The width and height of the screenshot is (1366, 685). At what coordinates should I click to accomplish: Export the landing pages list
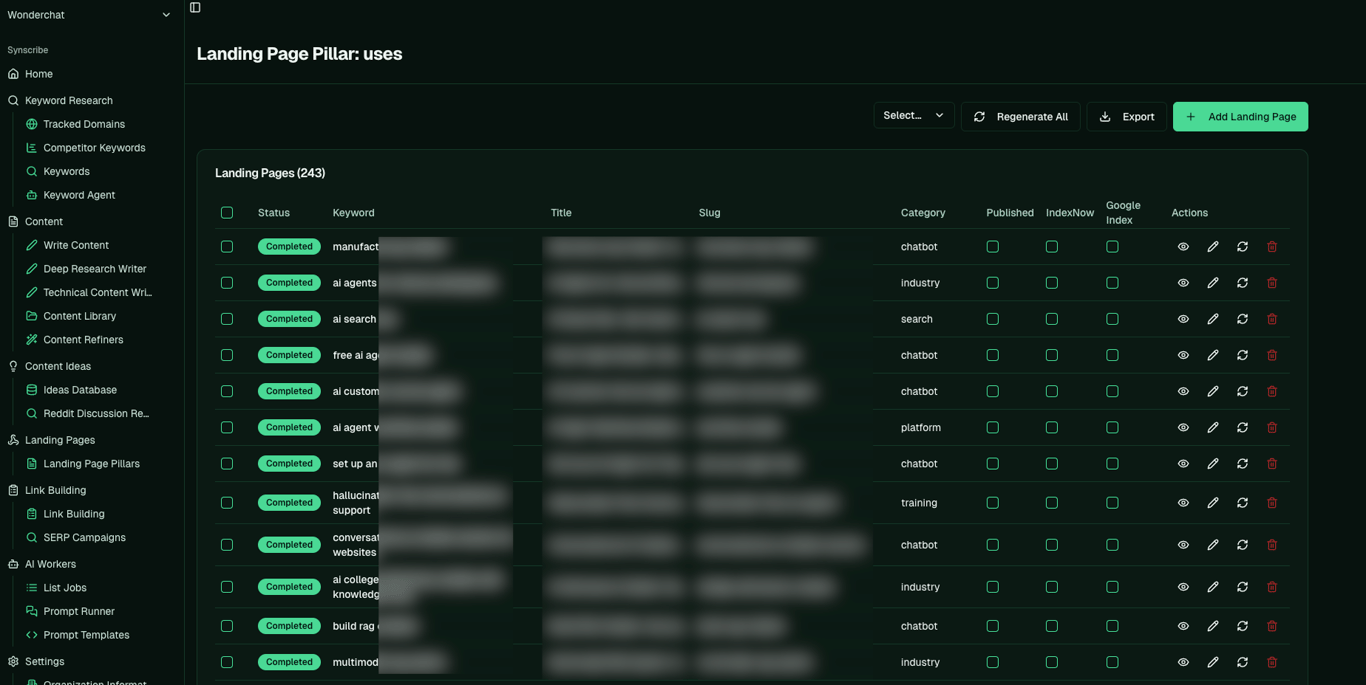[x=1126, y=117]
